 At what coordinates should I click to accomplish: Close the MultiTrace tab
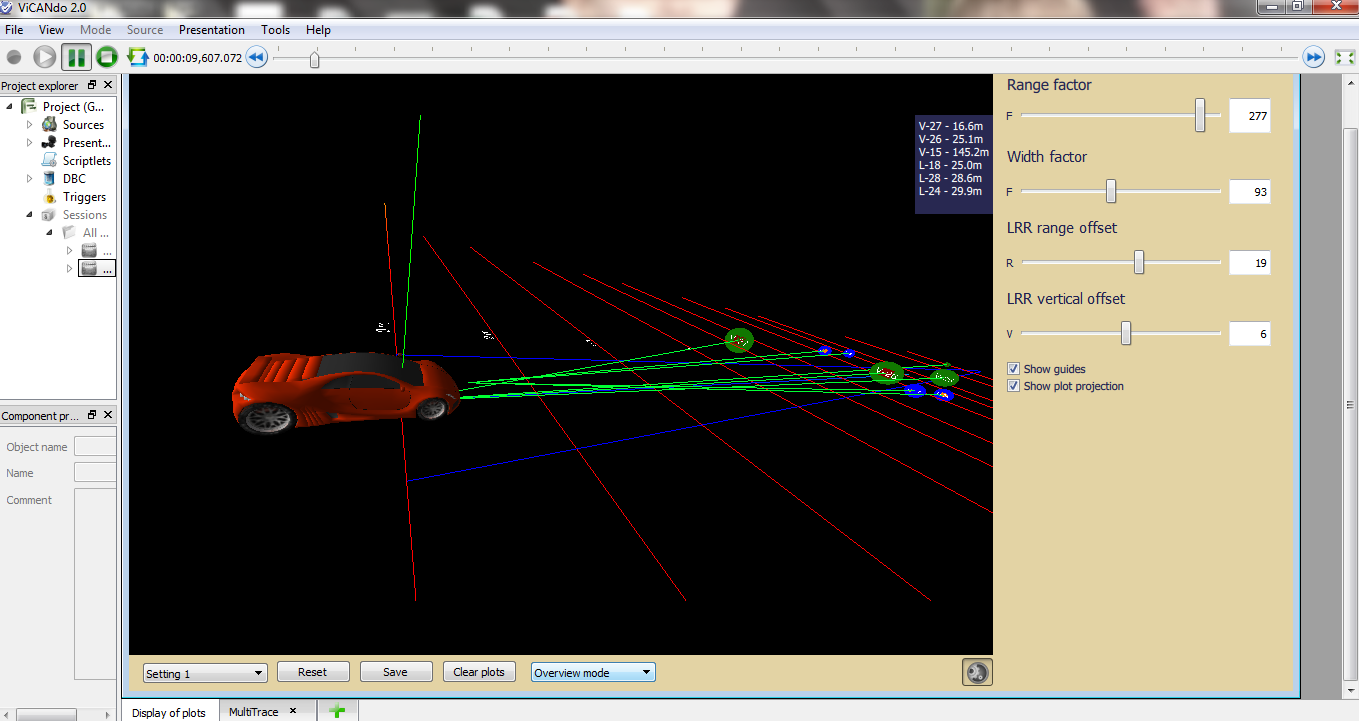[293, 711]
